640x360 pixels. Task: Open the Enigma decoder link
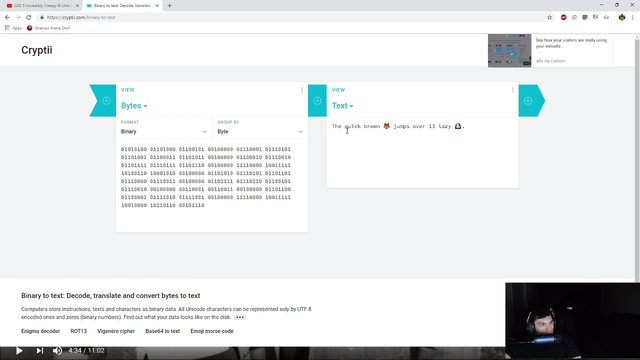click(x=40, y=331)
